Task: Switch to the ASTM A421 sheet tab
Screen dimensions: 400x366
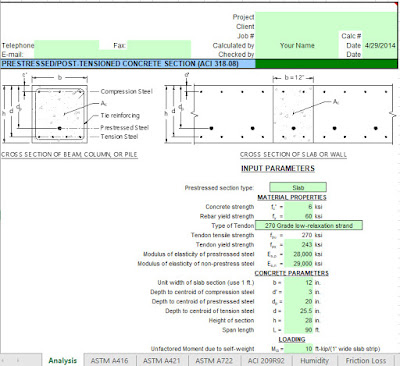Action: pyautogui.click(x=162, y=360)
